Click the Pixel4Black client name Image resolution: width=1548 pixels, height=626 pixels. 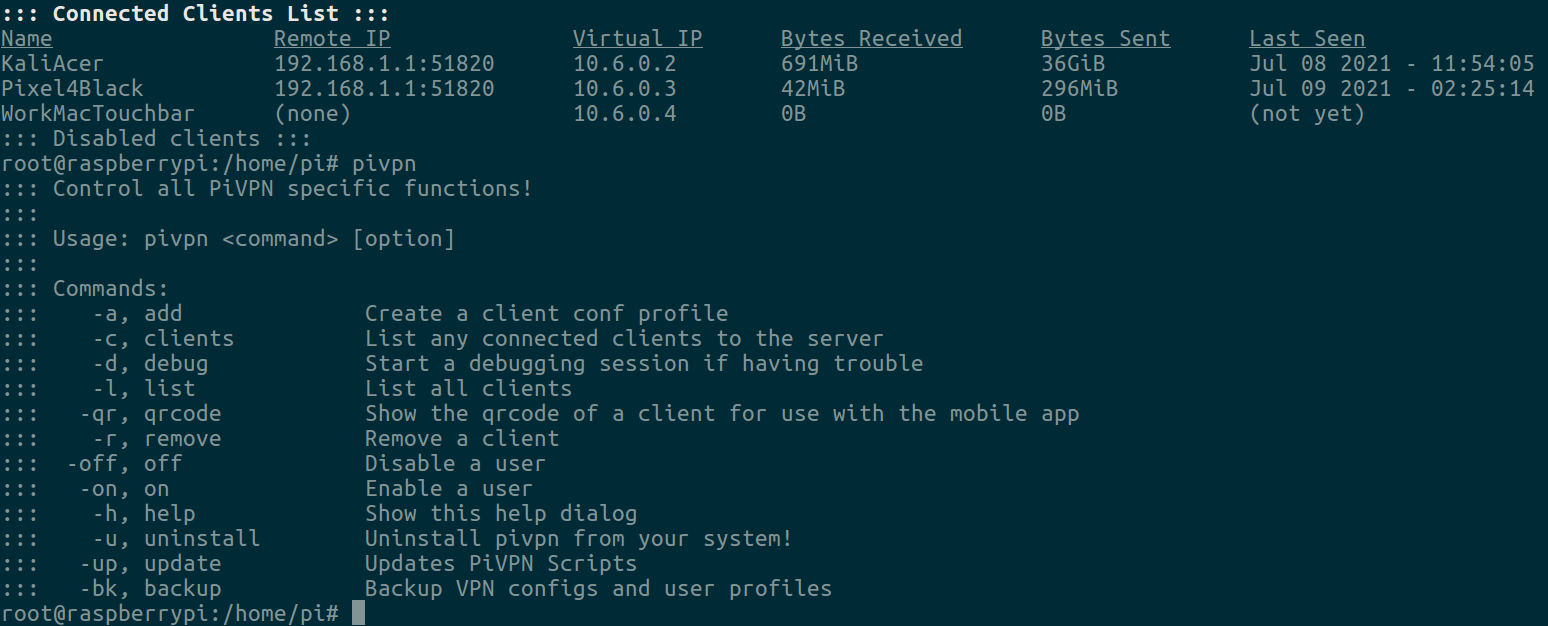click(x=72, y=89)
